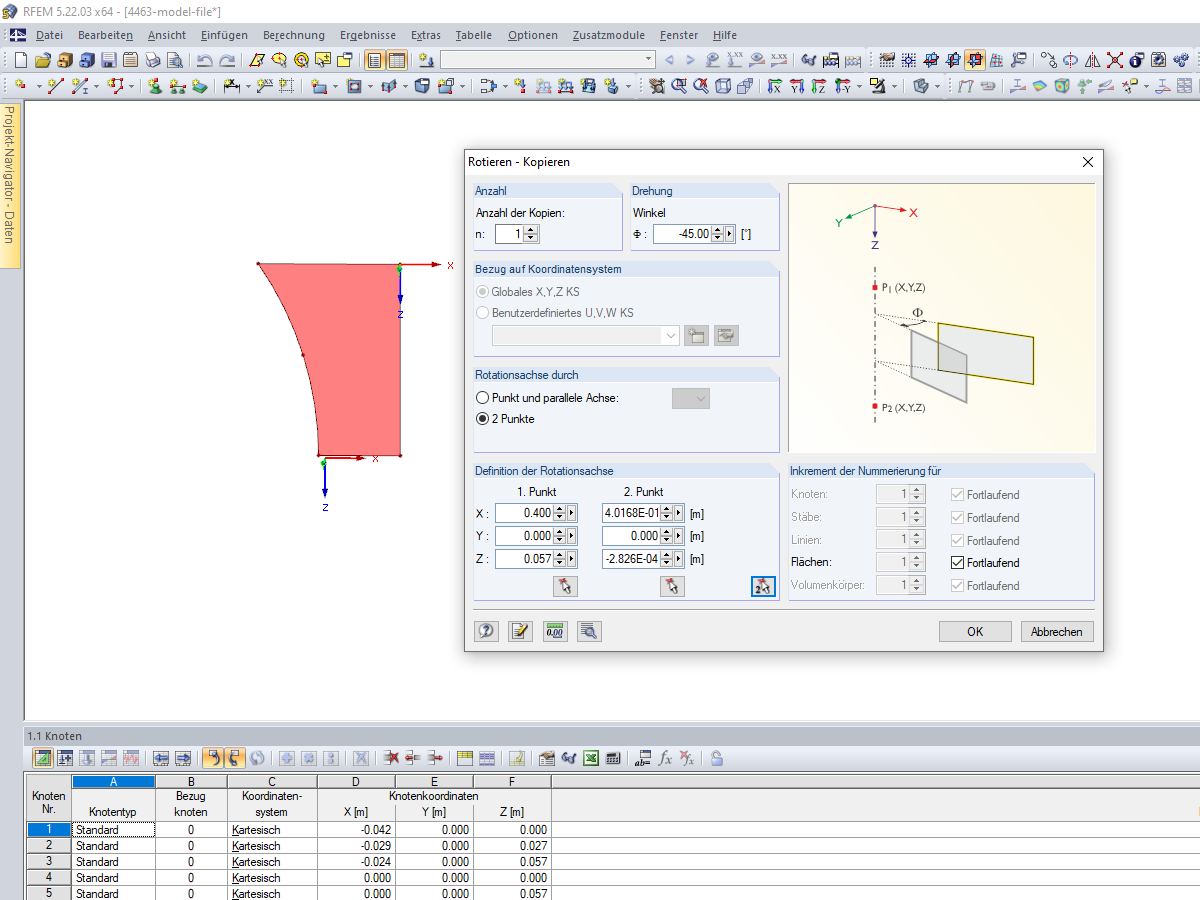Click the X value -0.029 in row 2
Viewport: 1200px width, 900px height.
[356, 845]
